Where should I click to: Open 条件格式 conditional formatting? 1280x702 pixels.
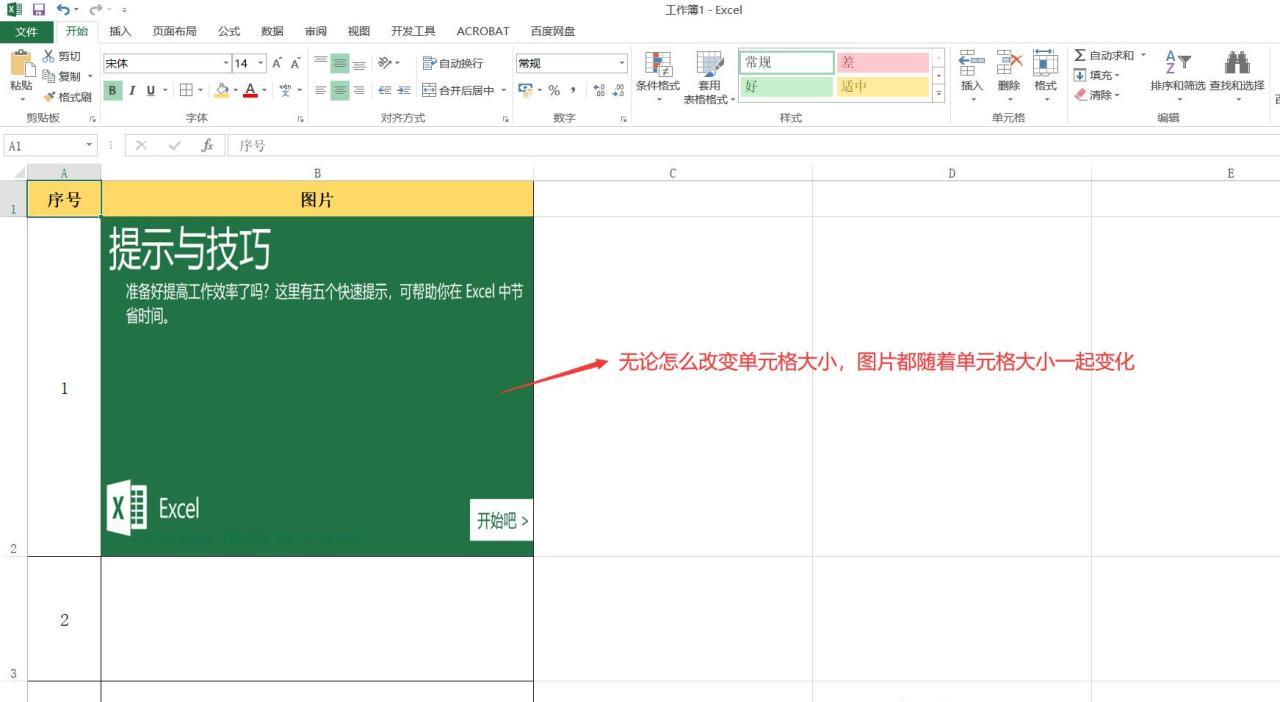click(658, 76)
